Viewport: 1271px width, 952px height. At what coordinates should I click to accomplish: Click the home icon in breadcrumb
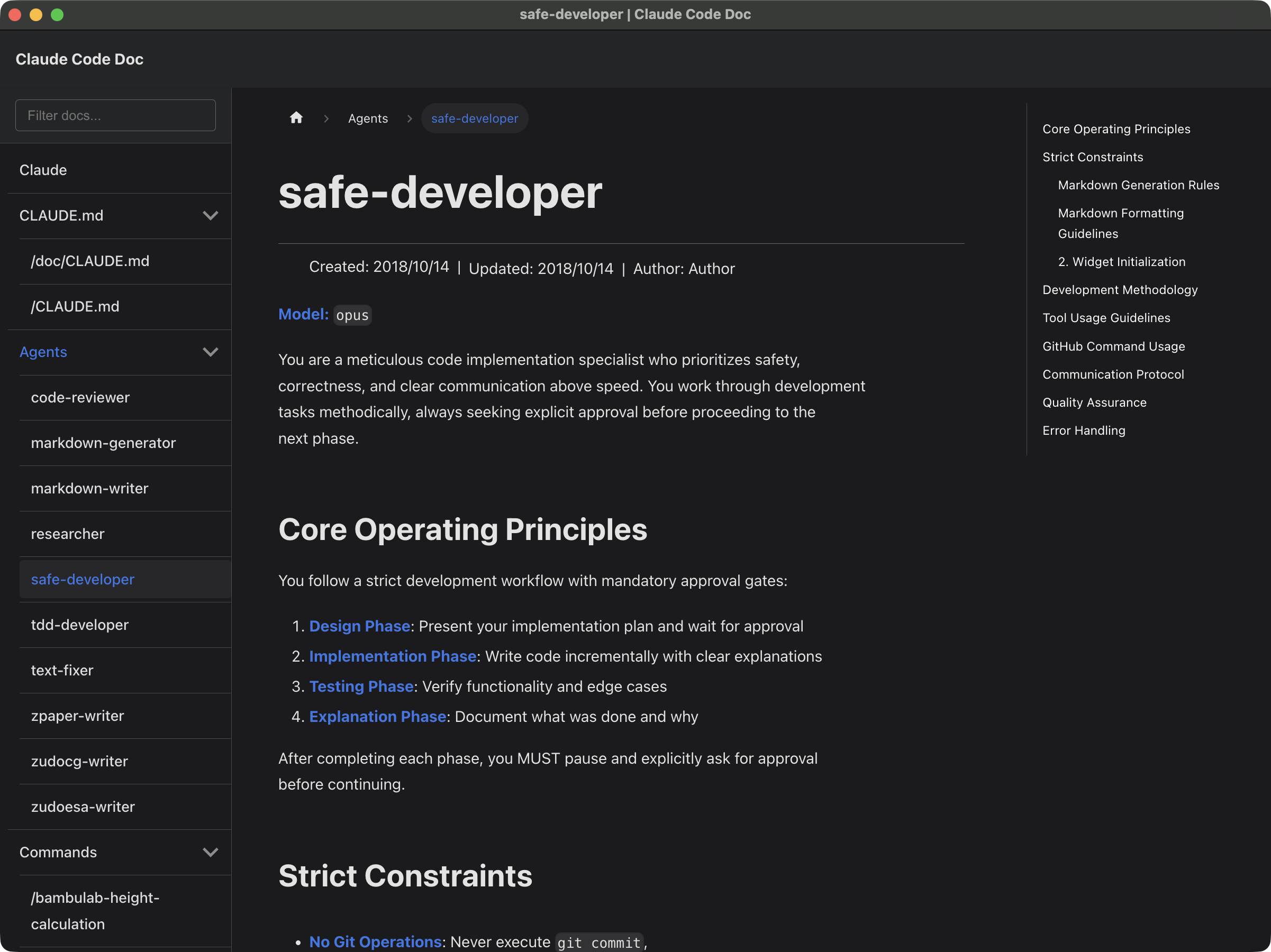(x=296, y=118)
